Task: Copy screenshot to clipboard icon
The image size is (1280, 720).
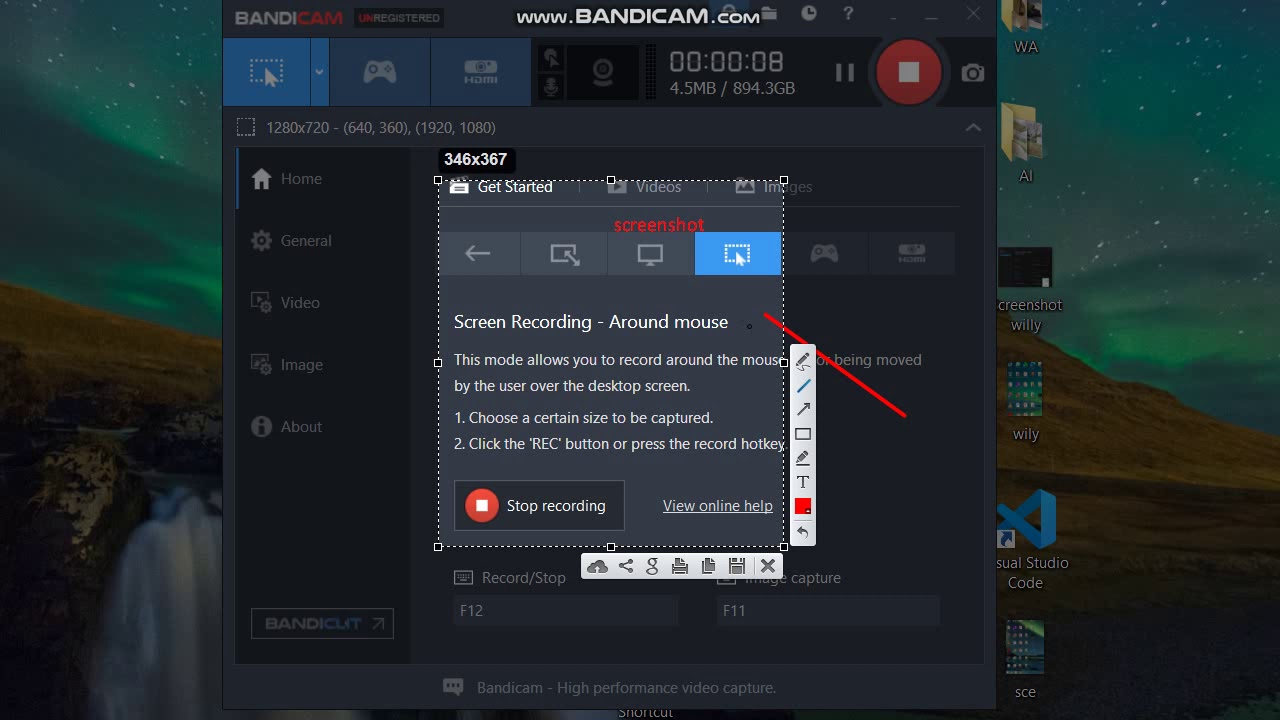Action: 709,566
